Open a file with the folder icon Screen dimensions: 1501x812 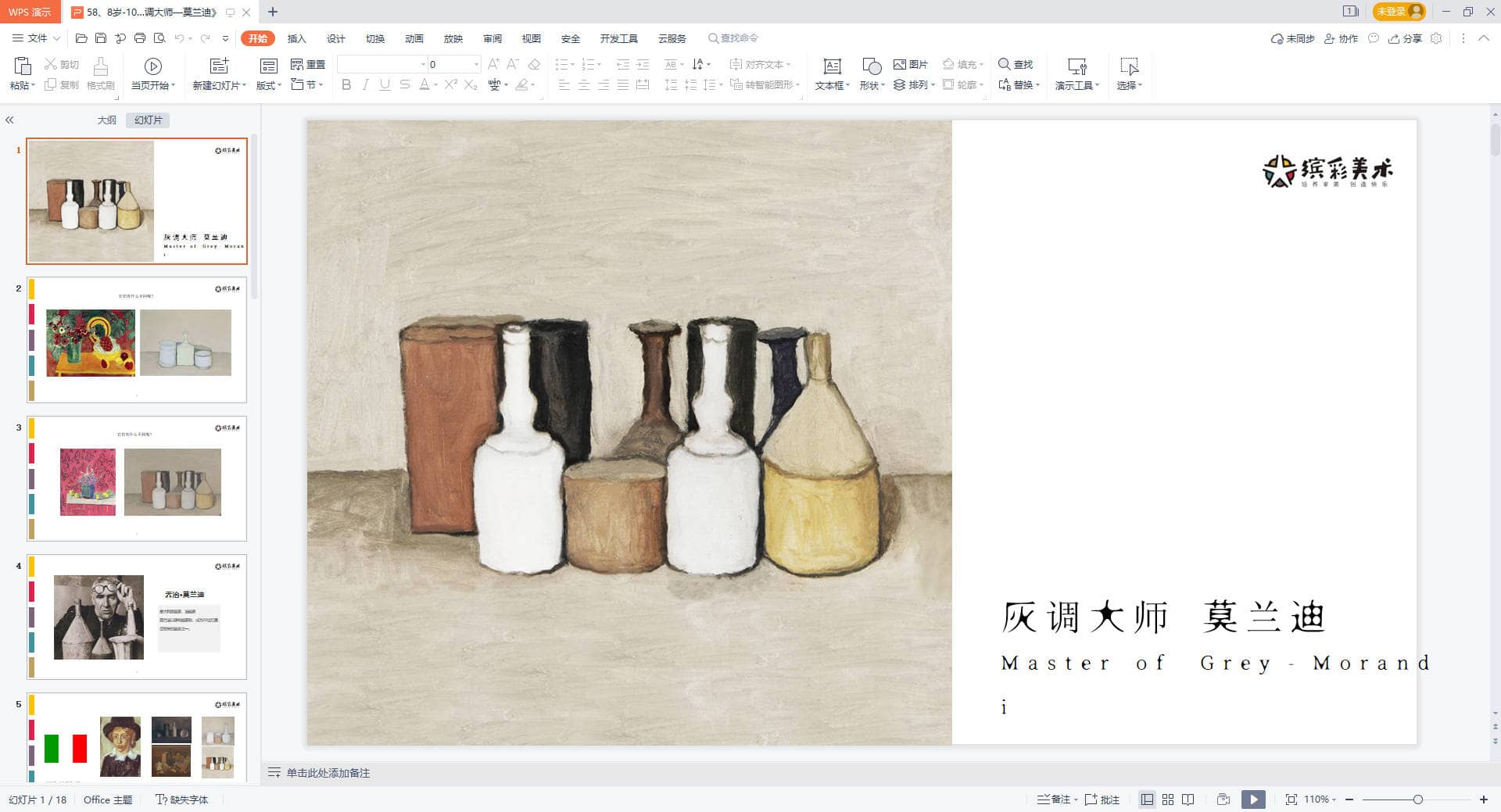click(x=81, y=38)
